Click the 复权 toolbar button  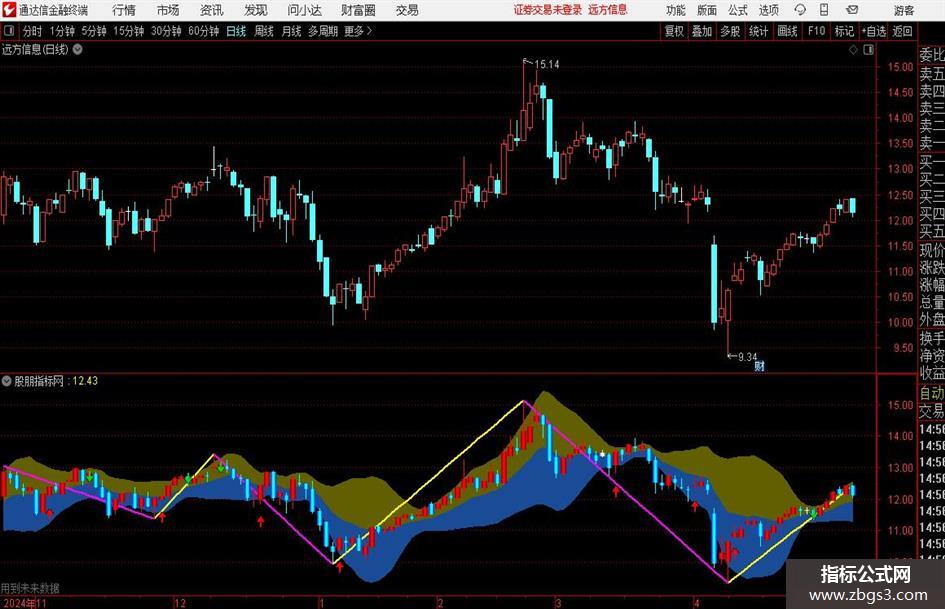click(x=674, y=31)
